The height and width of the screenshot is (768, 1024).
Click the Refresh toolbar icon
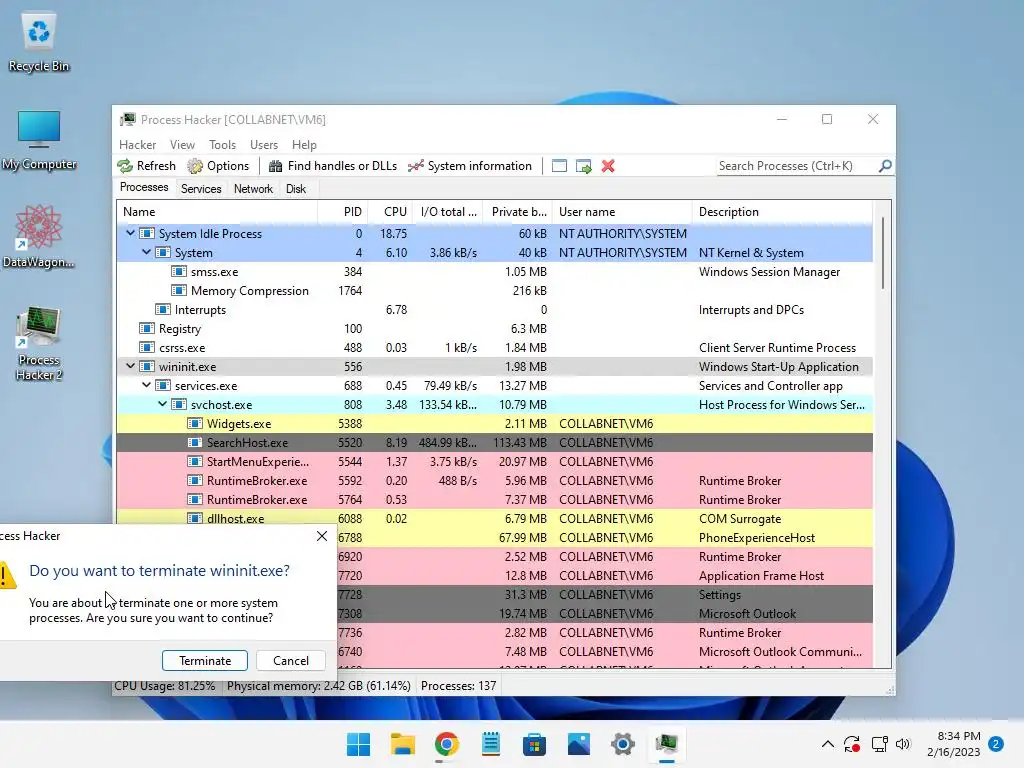click(x=125, y=166)
